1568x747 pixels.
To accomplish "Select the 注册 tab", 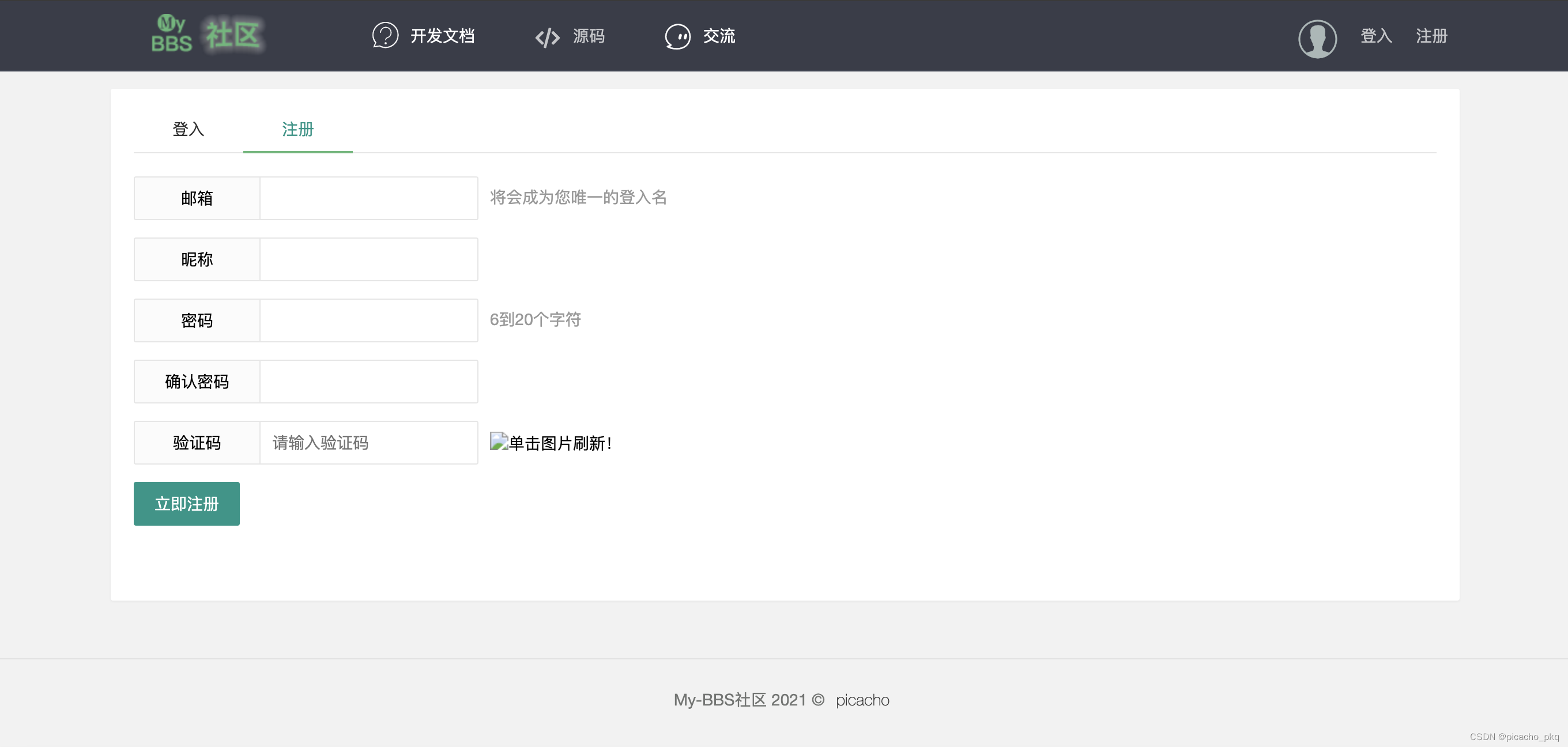I will point(297,129).
